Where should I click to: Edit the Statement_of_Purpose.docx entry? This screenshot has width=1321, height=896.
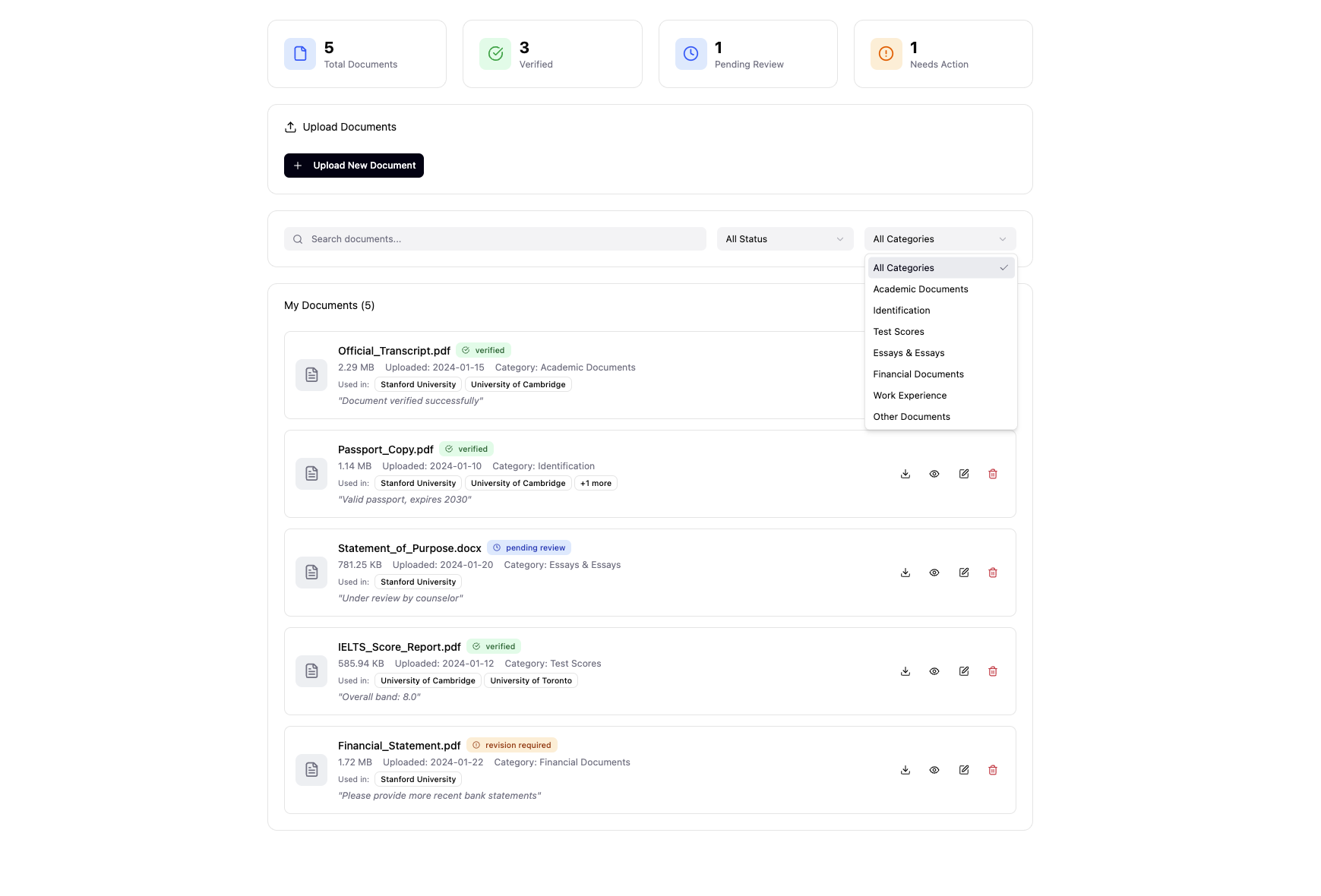click(x=964, y=573)
